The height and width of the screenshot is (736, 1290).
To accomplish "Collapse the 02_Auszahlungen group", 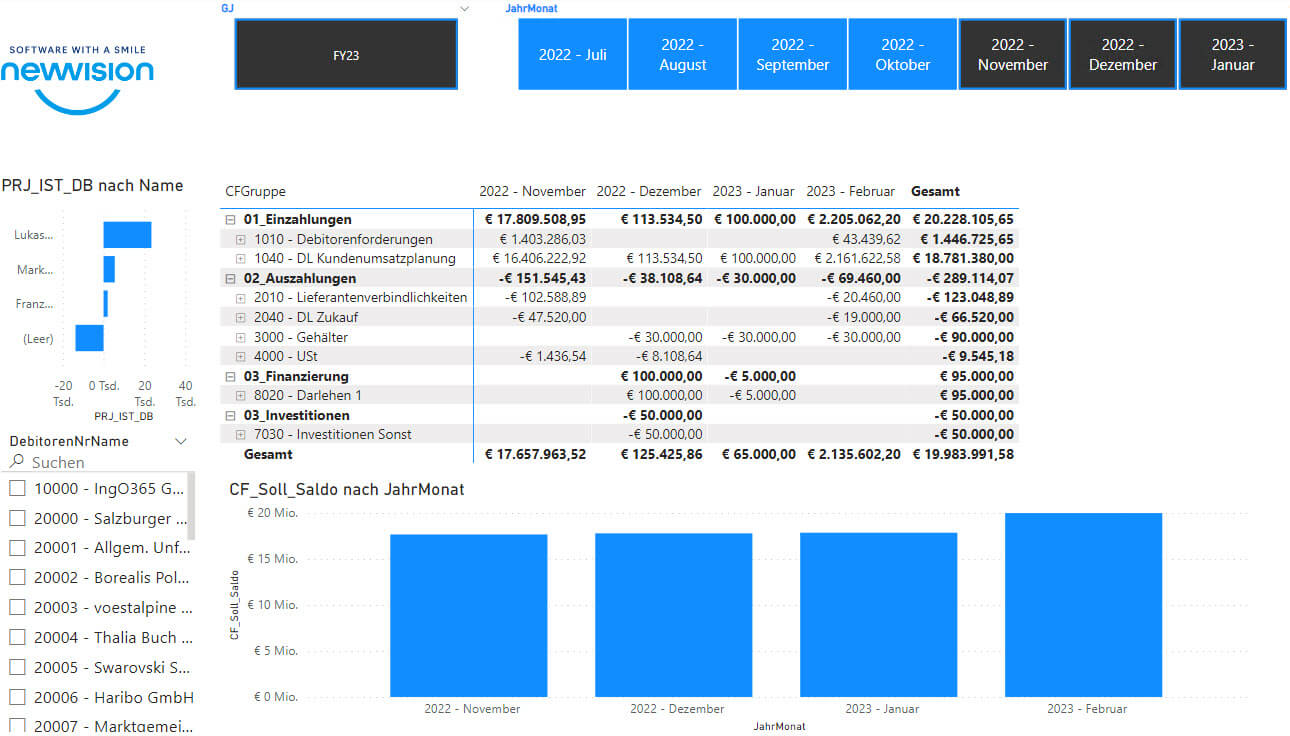I will [x=230, y=278].
